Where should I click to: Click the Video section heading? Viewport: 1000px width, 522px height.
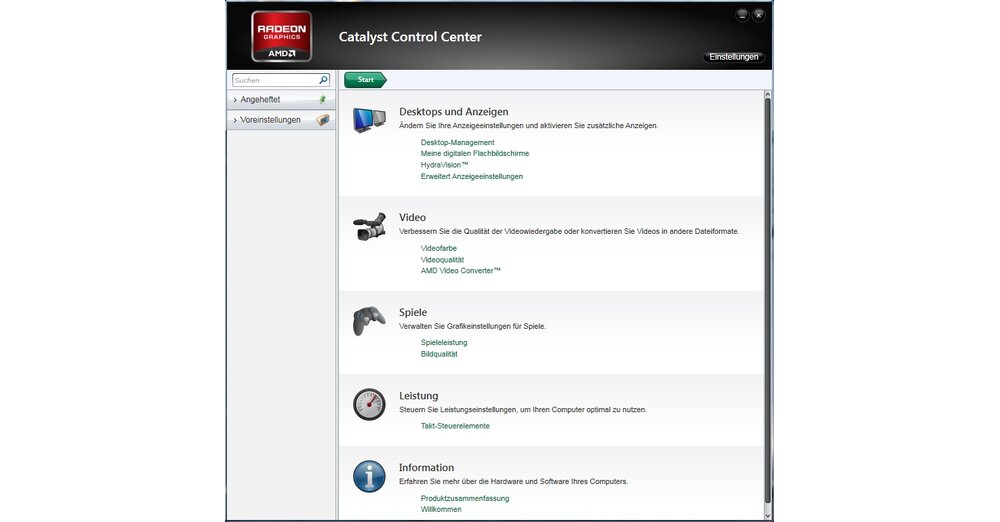[412, 218]
